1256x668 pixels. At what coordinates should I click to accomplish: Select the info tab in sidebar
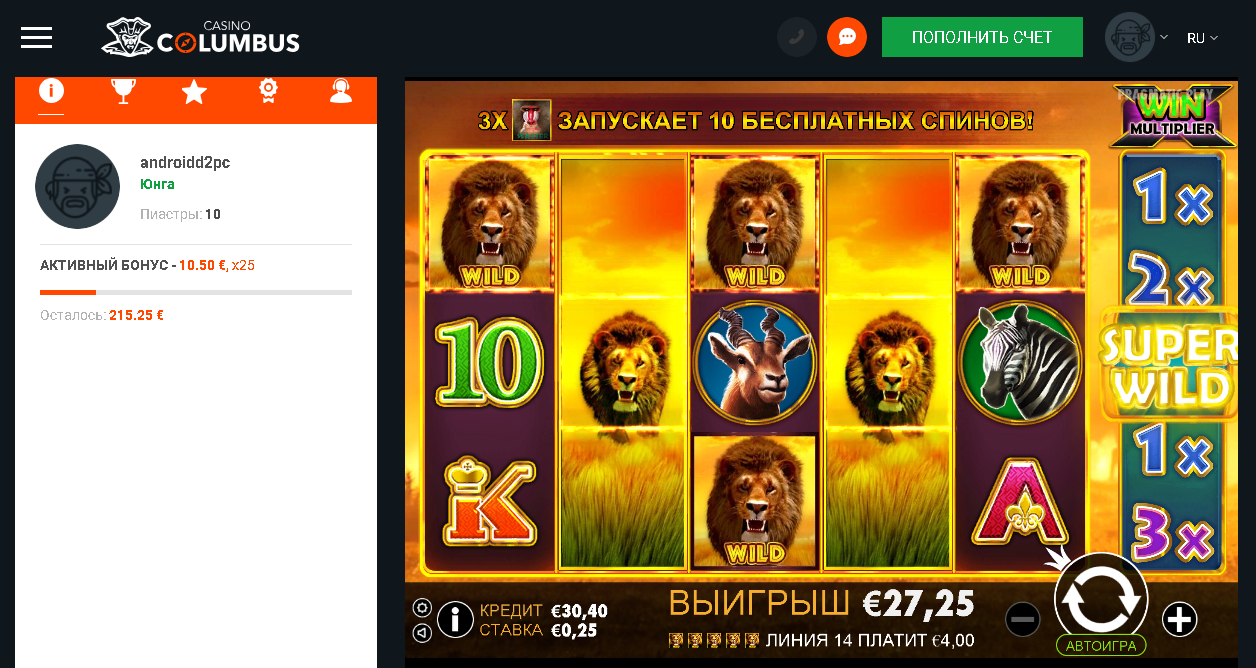pos(51,91)
